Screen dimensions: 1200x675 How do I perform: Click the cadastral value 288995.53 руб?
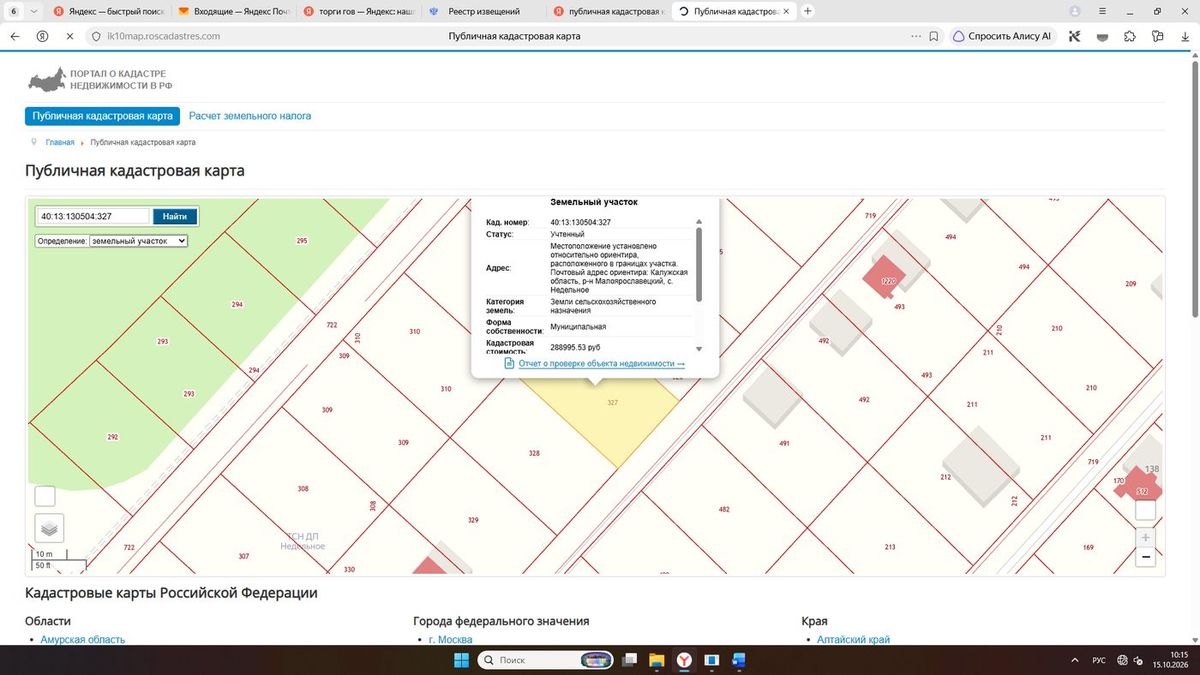click(575, 347)
